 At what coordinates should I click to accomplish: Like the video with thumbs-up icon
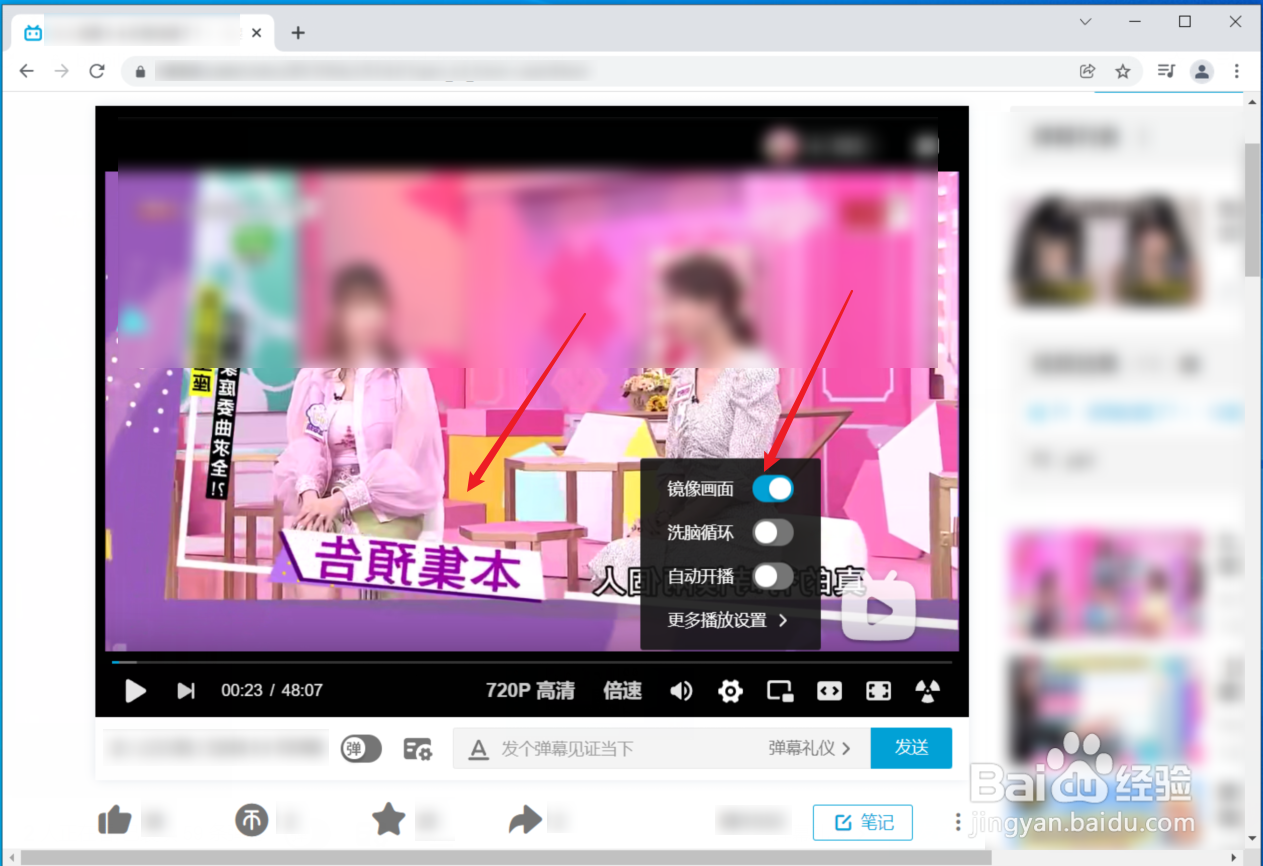click(x=115, y=822)
